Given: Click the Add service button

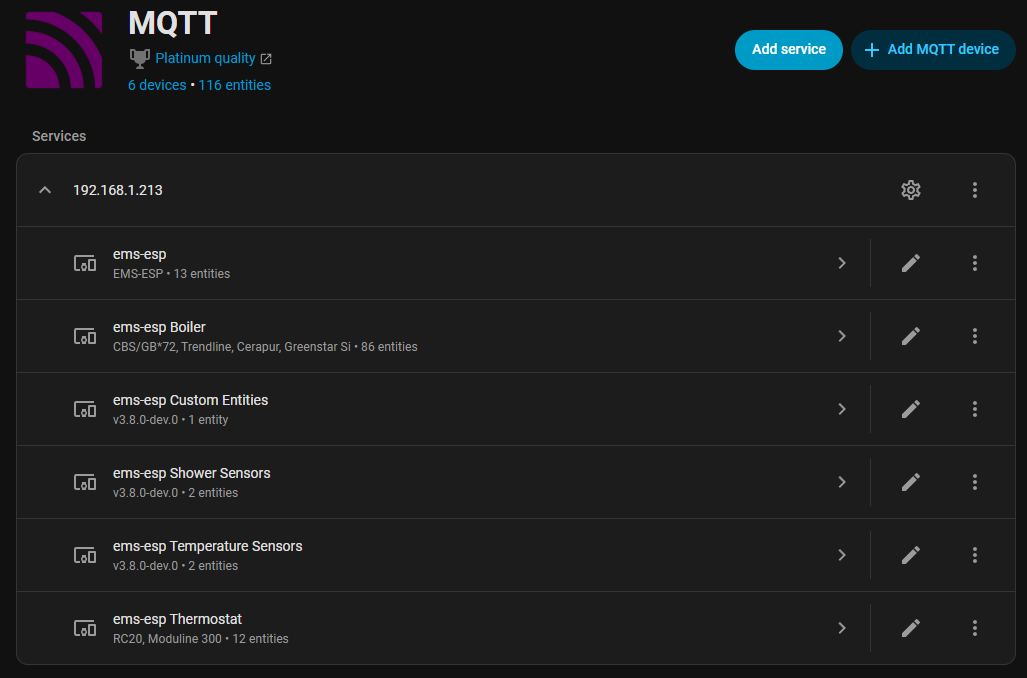Looking at the screenshot, I should point(789,49).
